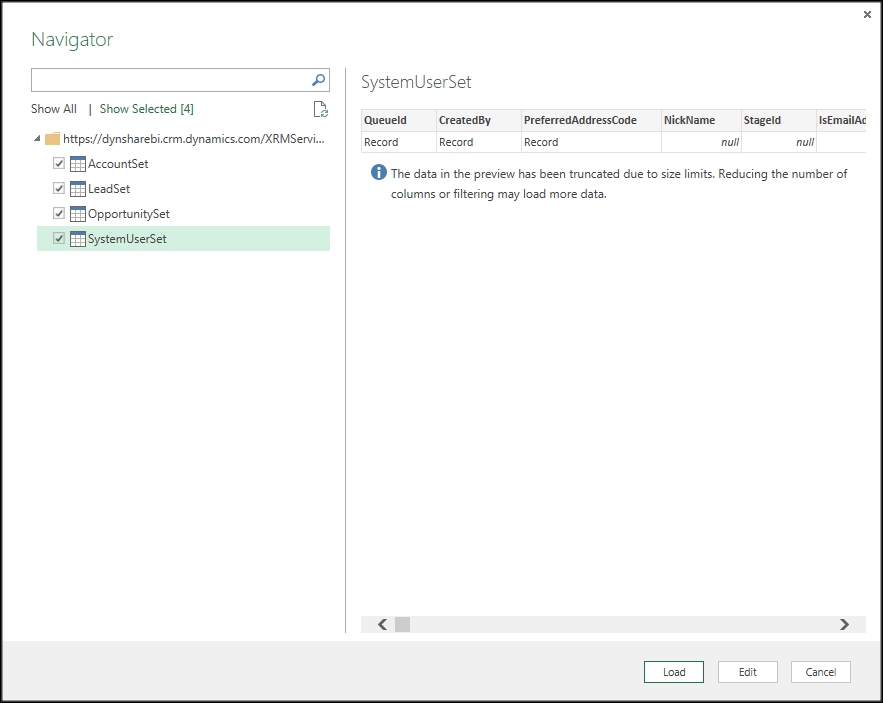
Task: Click the blue info icon in preview
Action: (x=378, y=173)
